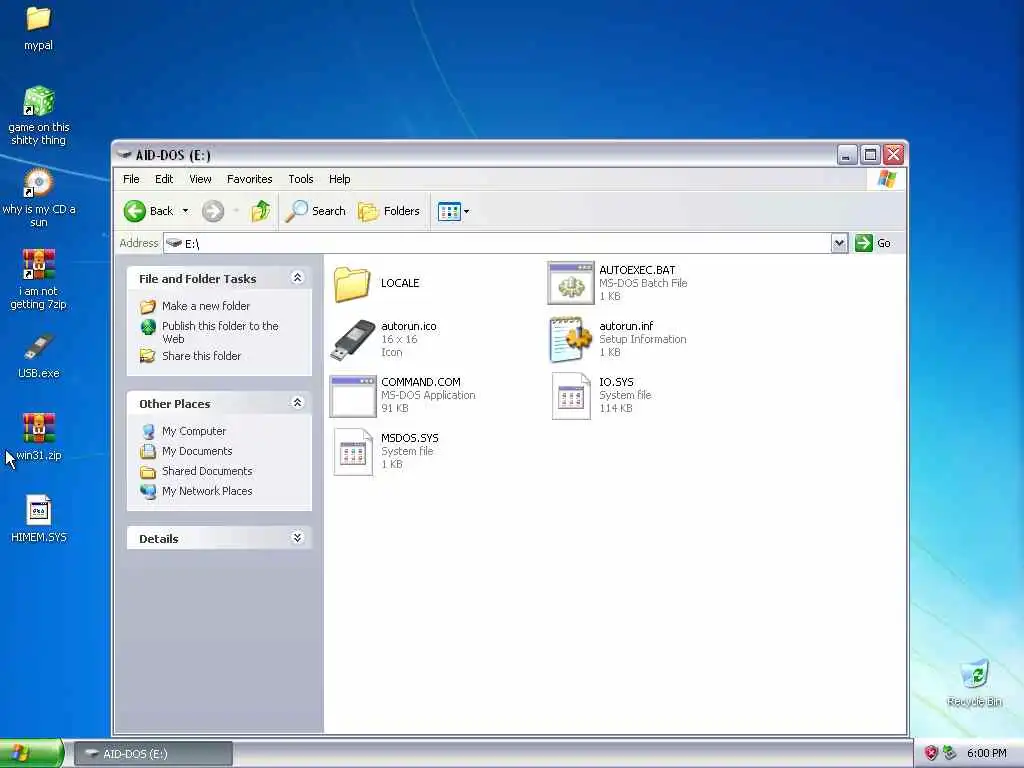This screenshot has width=1024, height=768.
Task: Click the Back arrow button
Action: (150, 211)
